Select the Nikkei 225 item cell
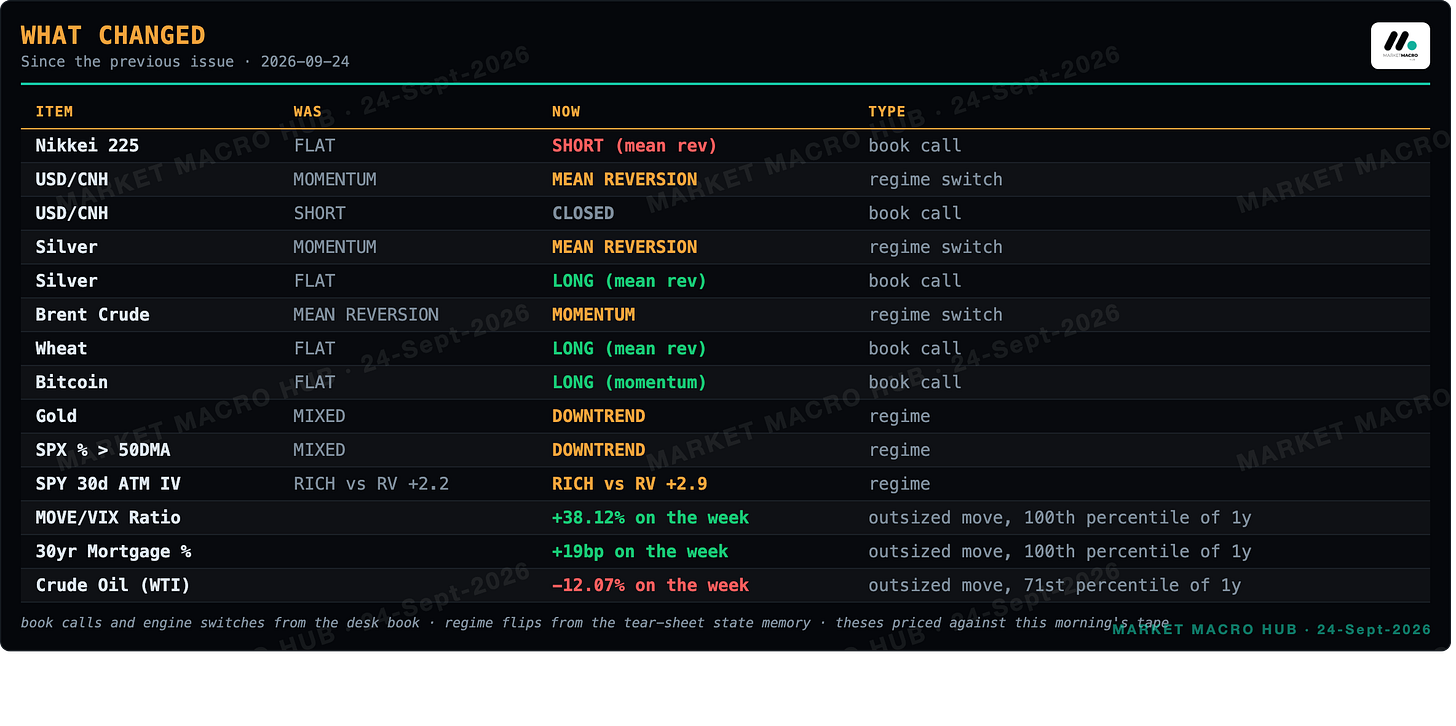 point(87,145)
